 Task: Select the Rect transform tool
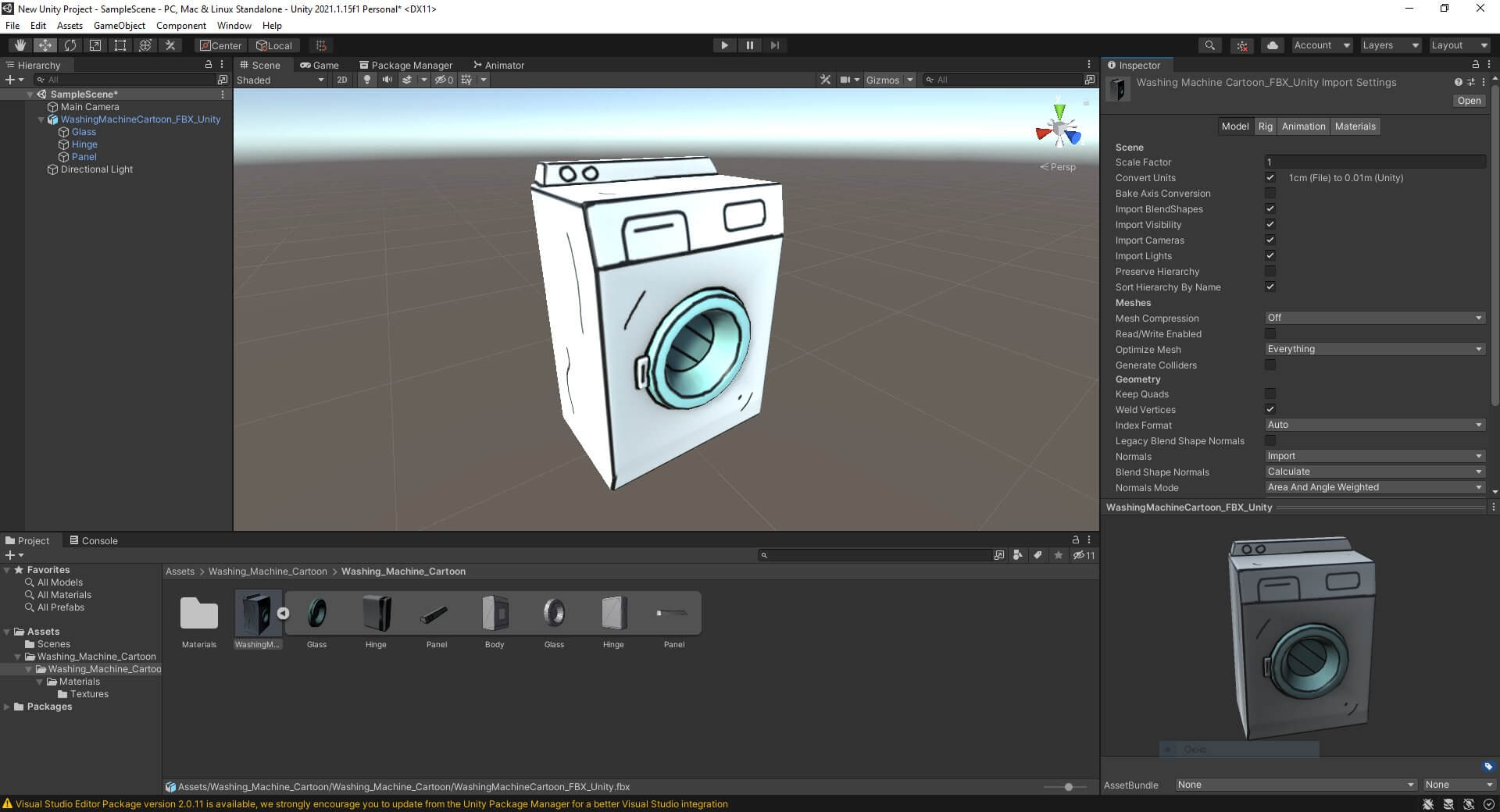pyautogui.click(x=120, y=45)
